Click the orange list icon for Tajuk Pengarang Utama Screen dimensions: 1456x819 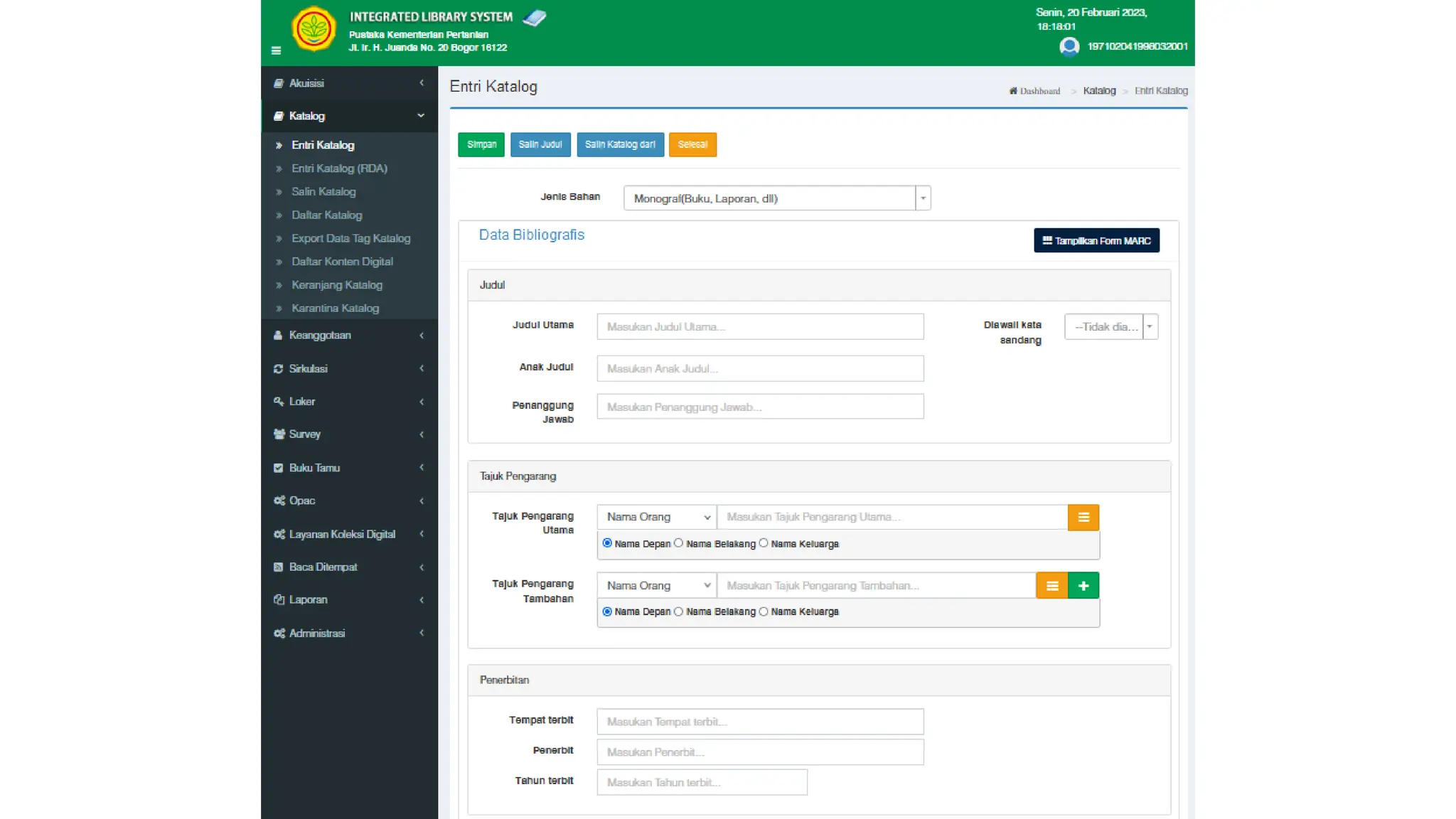(x=1083, y=518)
